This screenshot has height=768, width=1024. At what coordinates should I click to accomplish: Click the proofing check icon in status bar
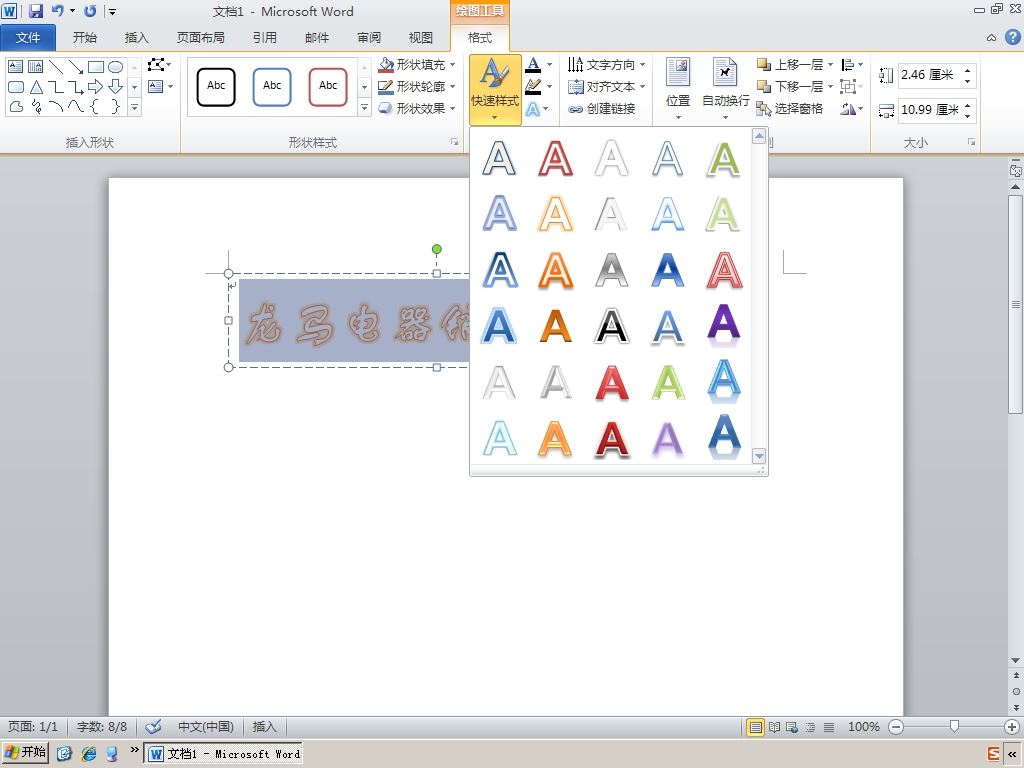(x=153, y=727)
